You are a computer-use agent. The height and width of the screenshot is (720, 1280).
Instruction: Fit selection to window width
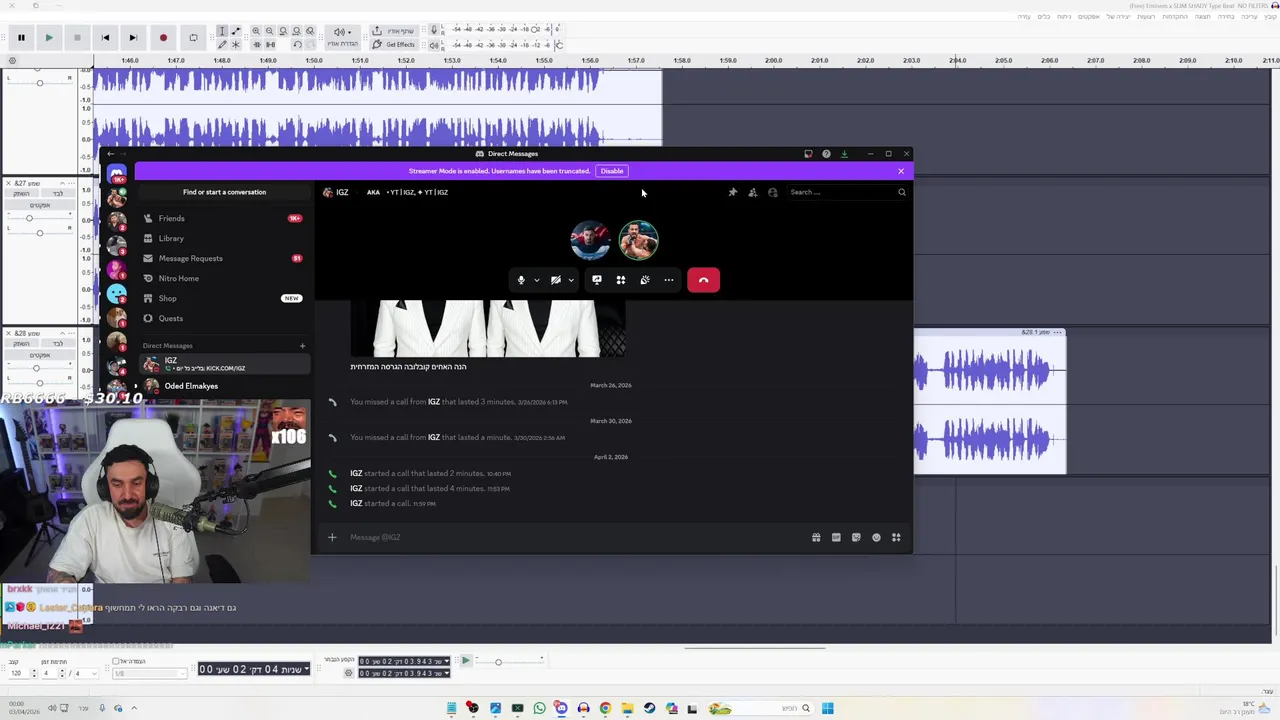click(x=283, y=31)
